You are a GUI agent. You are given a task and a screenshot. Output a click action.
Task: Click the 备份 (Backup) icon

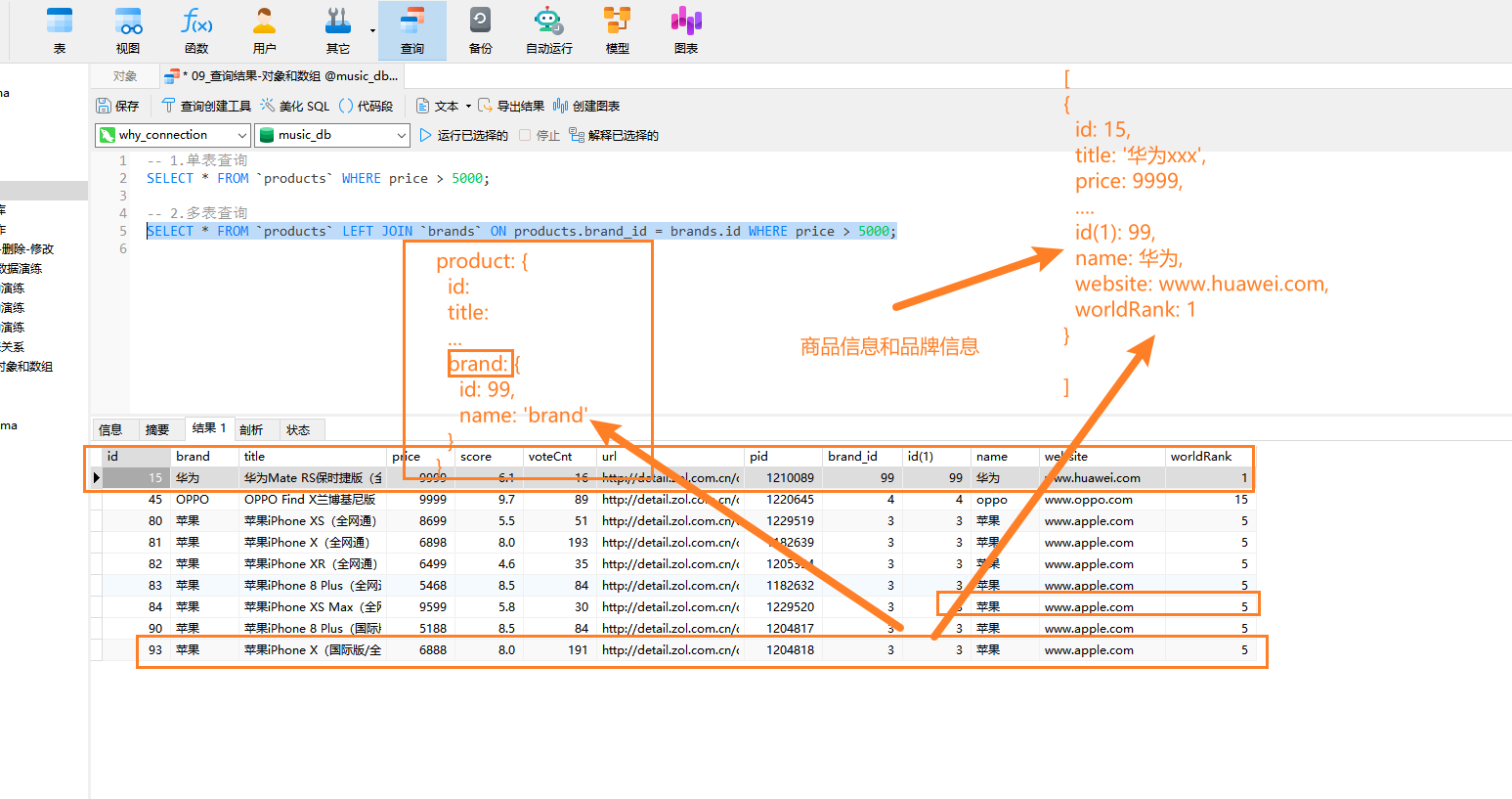coord(480,30)
